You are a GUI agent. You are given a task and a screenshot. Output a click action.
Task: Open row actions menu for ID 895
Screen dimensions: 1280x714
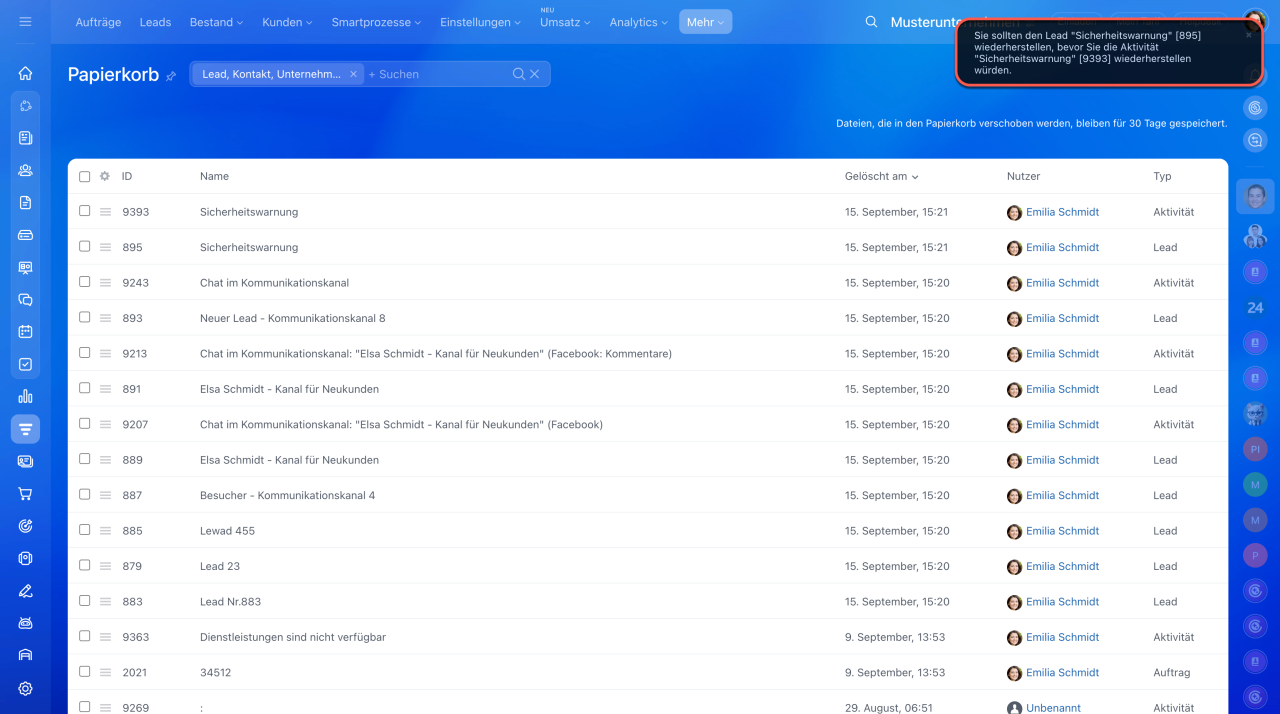point(105,247)
